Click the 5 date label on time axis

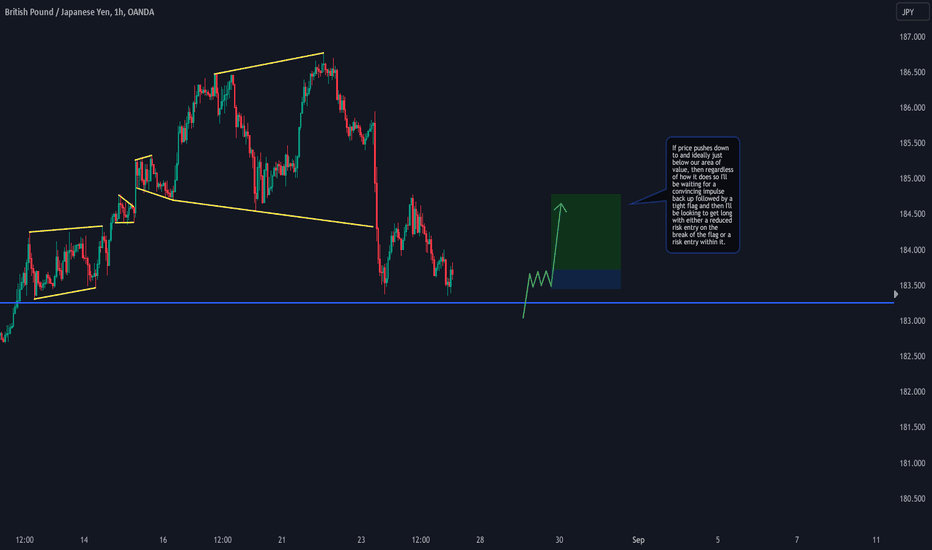click(x=717, y=540)
